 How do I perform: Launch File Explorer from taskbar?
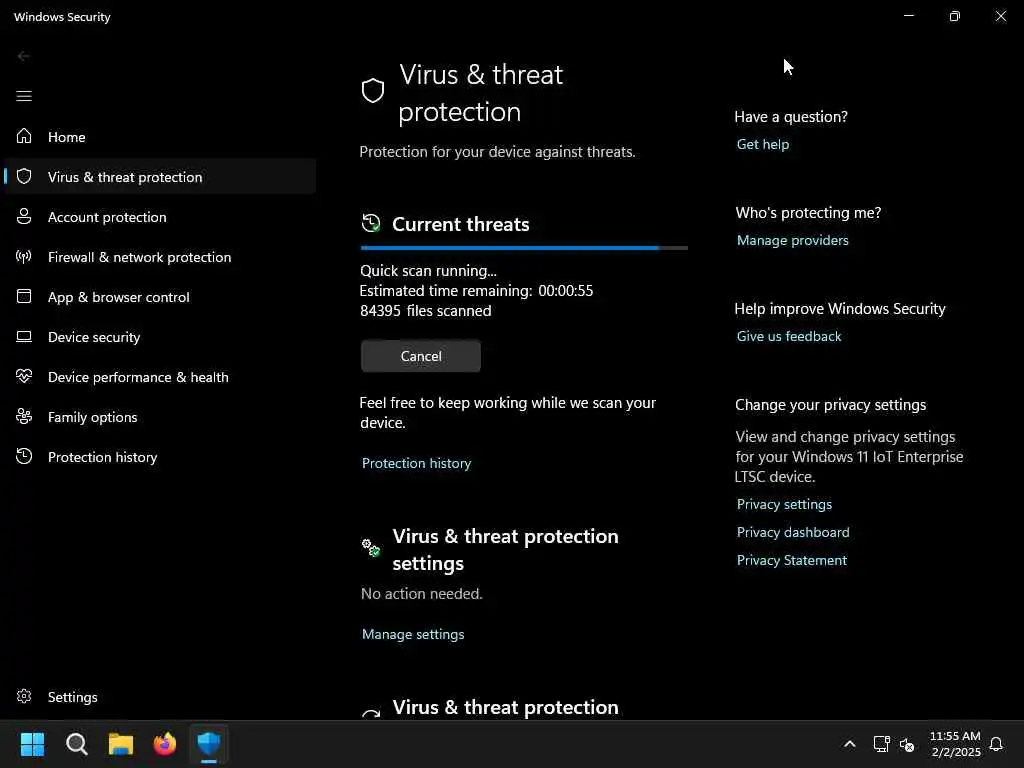click(121, 744)
